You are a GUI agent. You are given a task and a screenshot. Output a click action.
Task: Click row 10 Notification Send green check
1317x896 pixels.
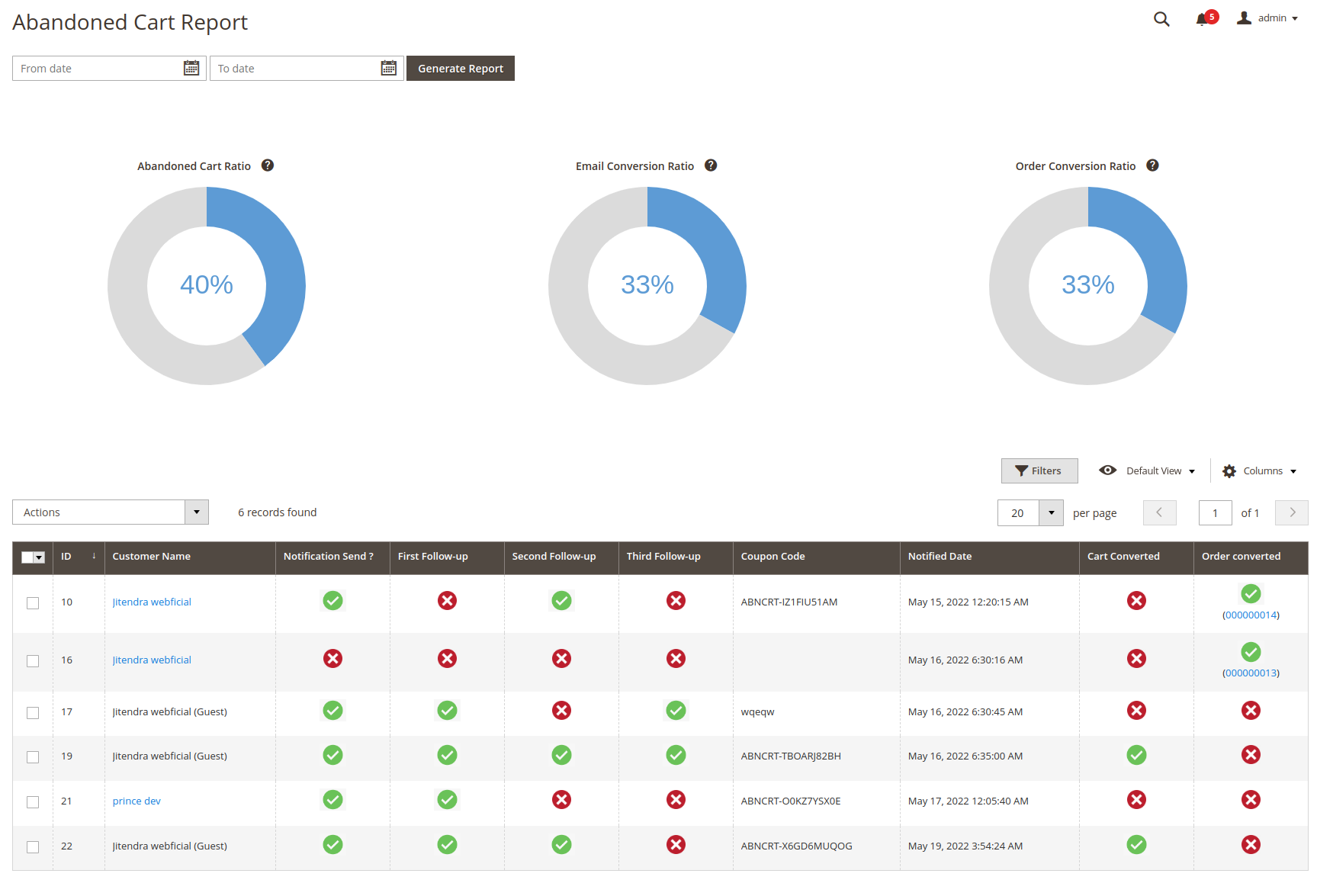click(332, 601)
